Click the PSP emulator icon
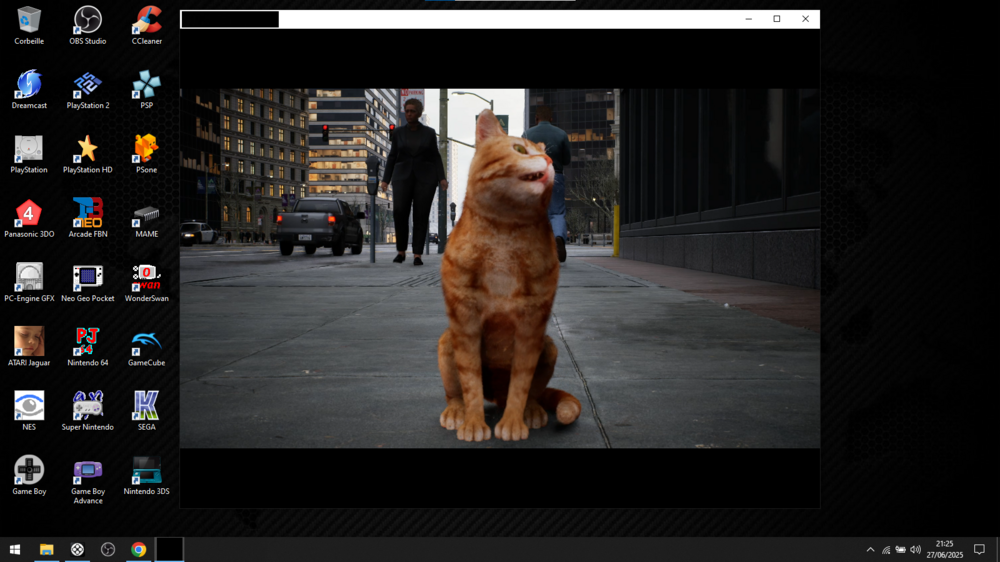 pos(147,85)
